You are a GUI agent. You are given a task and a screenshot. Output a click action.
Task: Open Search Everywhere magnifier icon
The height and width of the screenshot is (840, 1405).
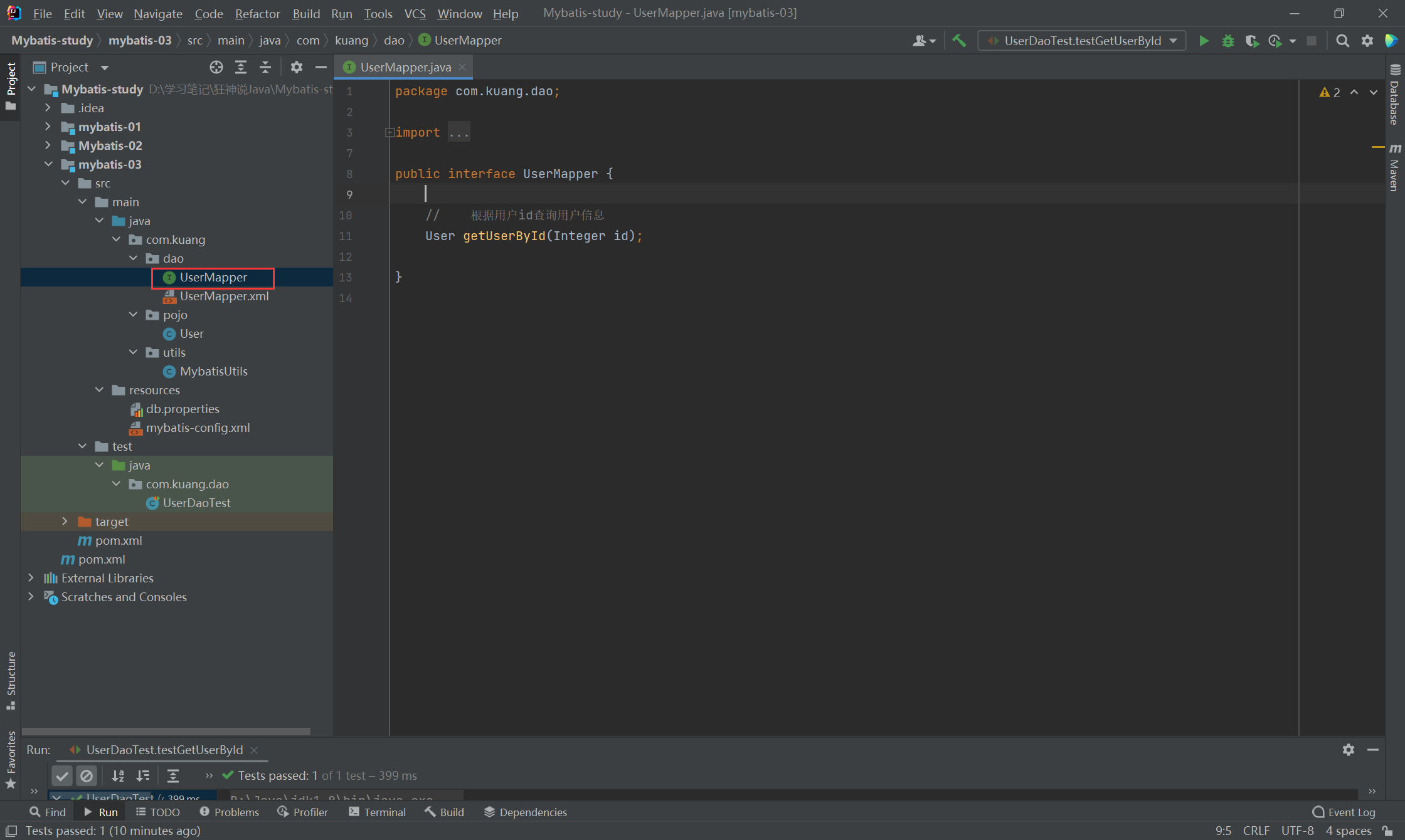point(1342,41)
